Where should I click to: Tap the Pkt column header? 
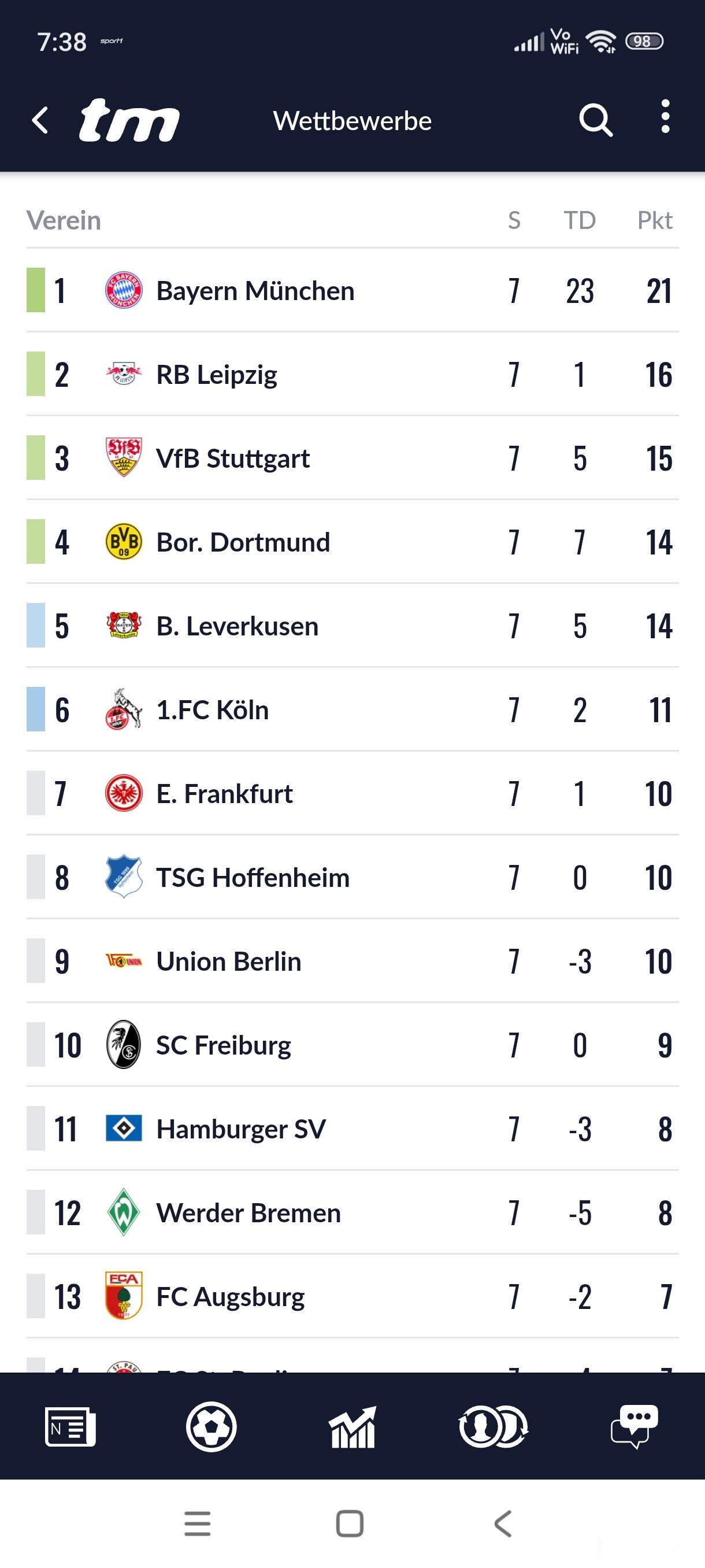[654, 220]
